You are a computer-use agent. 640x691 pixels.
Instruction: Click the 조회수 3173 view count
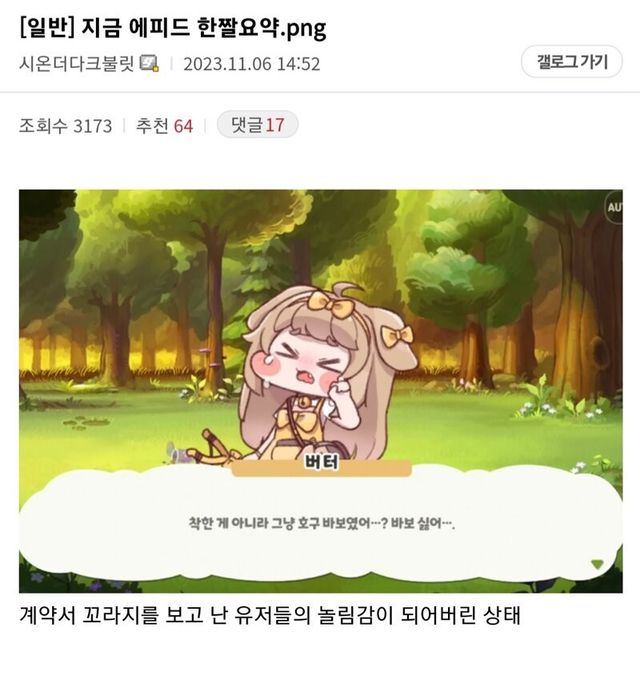(66, 126)
